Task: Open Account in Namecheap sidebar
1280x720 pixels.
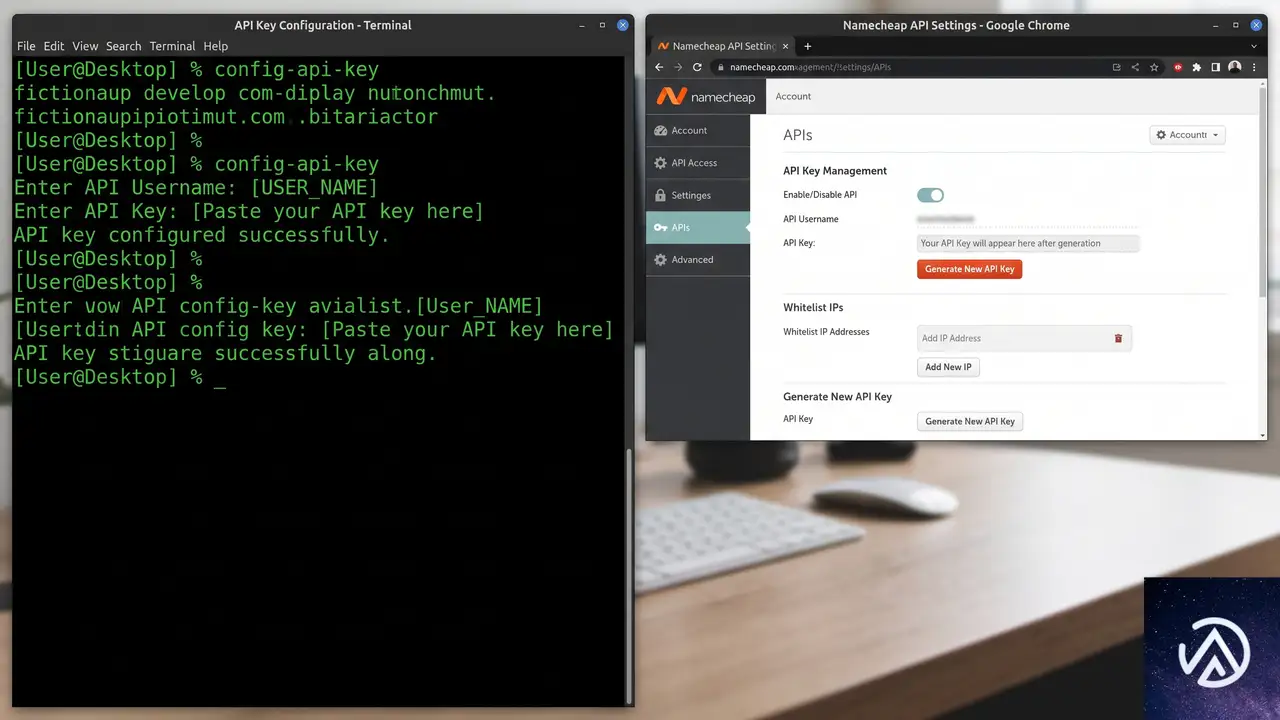Action: click(x=698, y=130)
